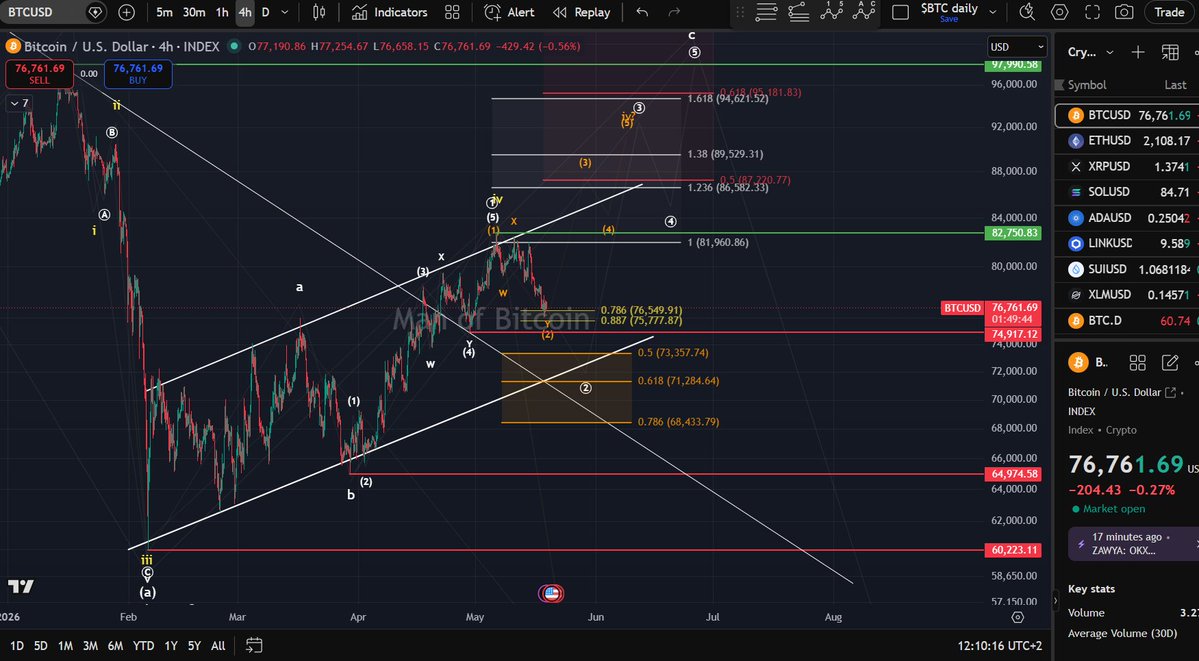The image size is (1199, 661).
Task: Open the USD currency dropdown on price scale
Action: tap(1016, 47)
